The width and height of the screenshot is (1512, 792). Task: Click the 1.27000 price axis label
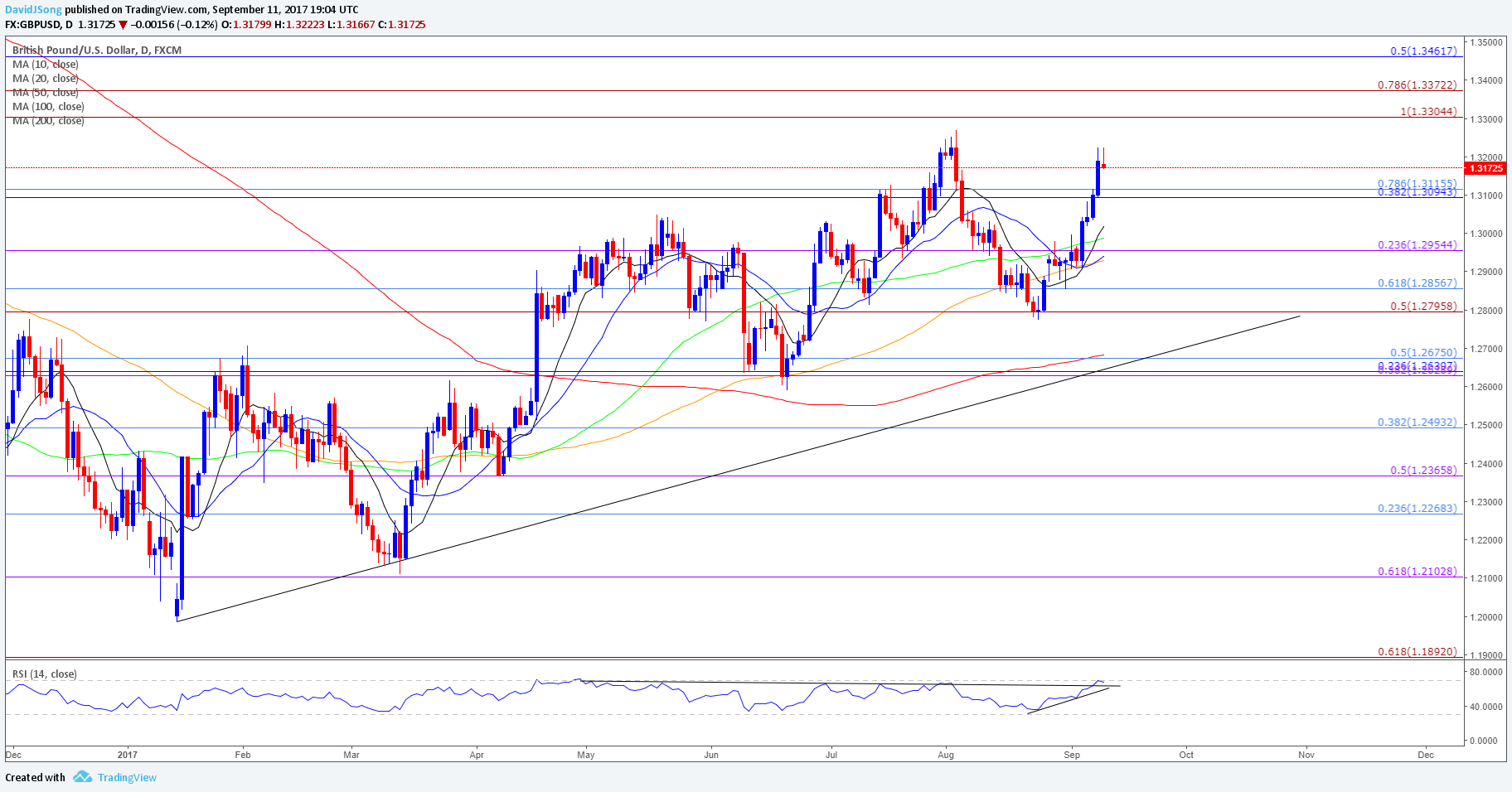[x=1486, y=349]
